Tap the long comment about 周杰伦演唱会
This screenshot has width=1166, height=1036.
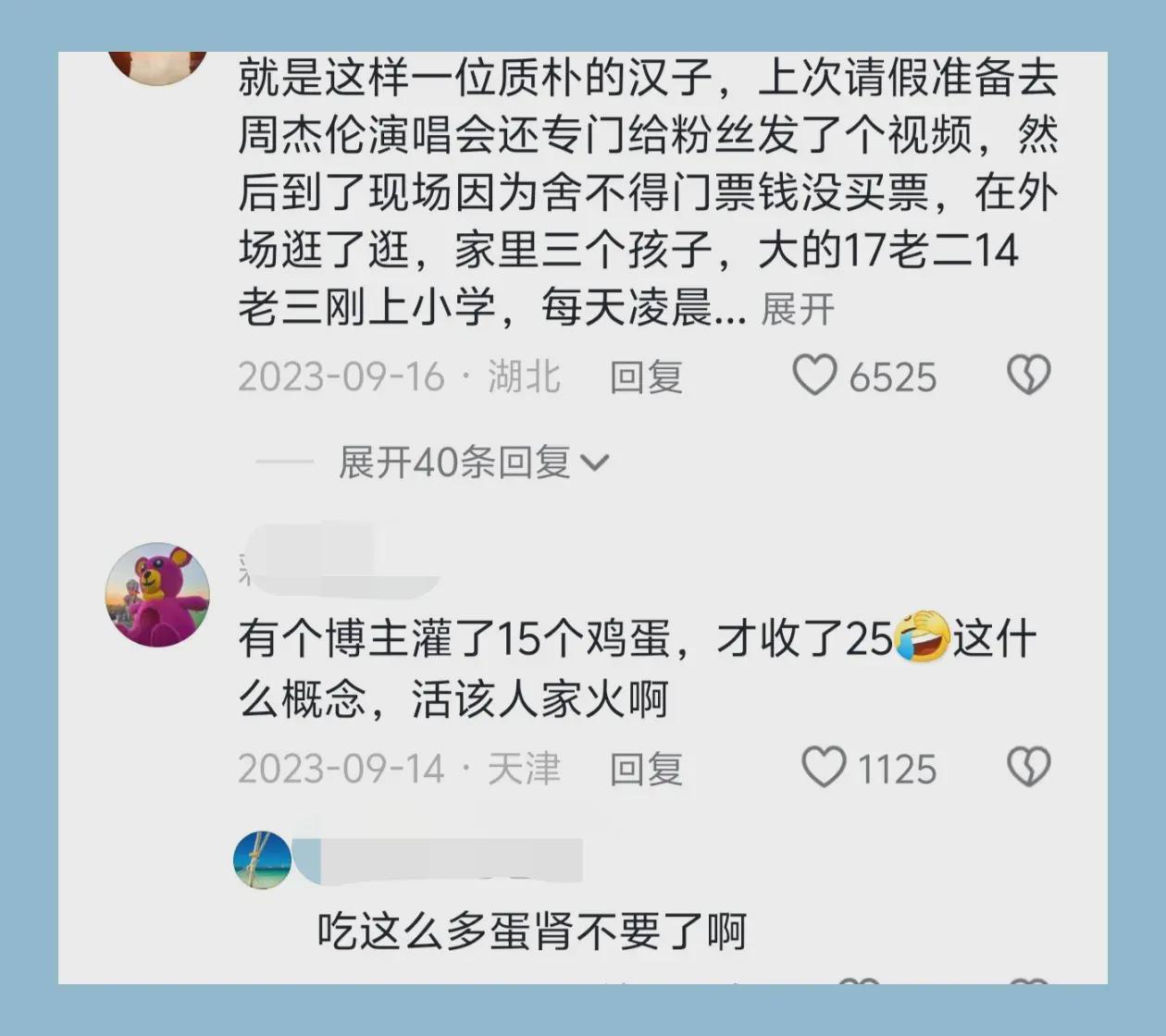pos(648,192)
